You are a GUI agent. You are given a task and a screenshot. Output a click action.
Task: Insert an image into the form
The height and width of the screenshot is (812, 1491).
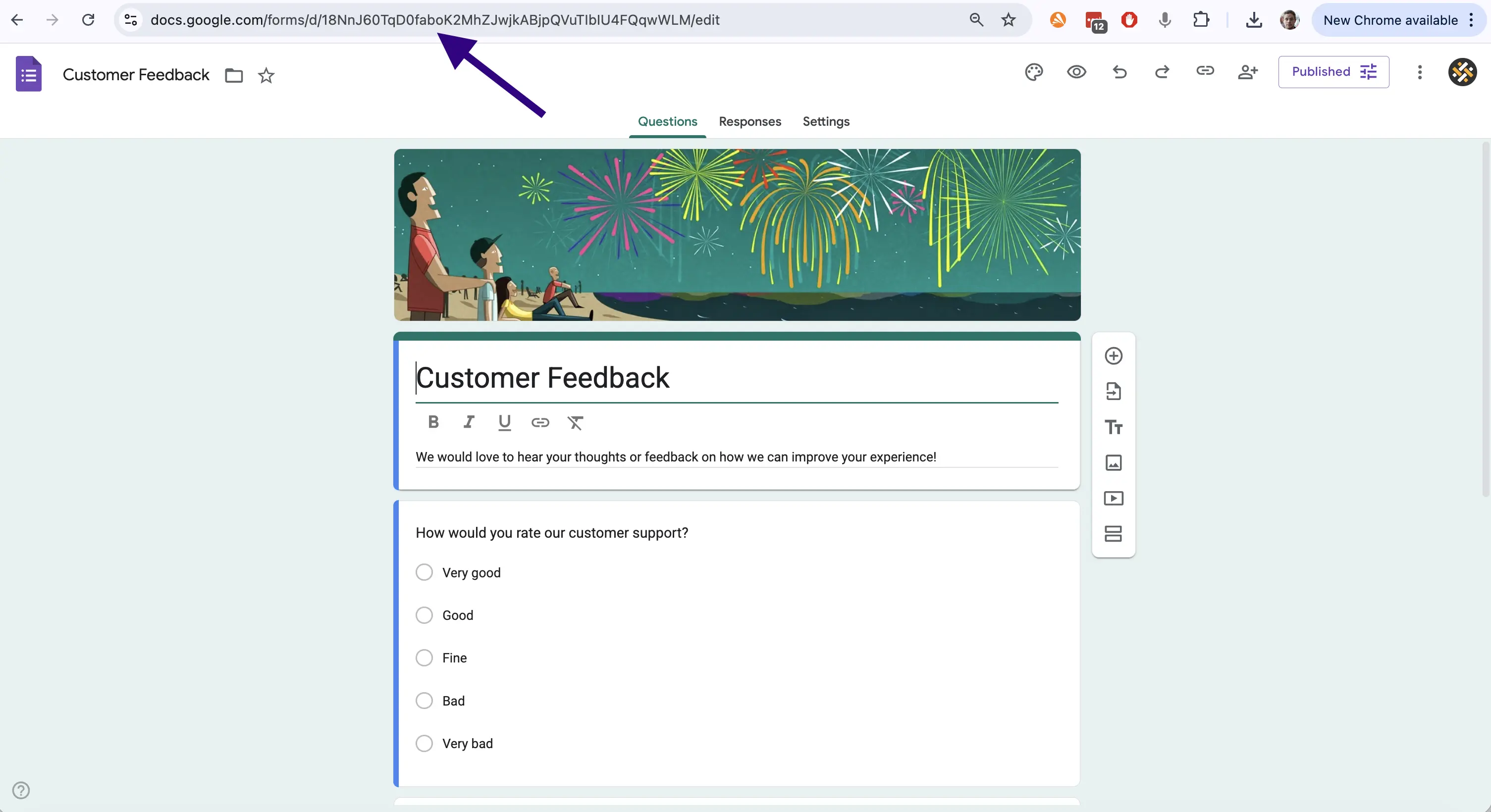coord(1113,462)
